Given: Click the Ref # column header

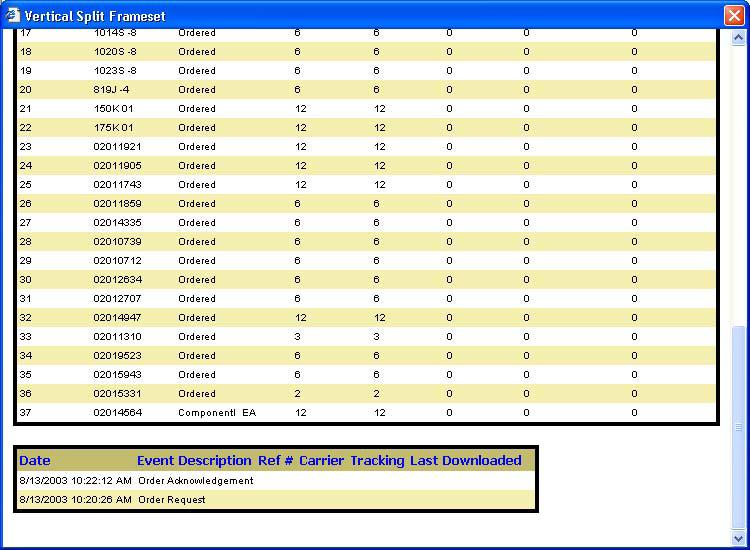Looking at the screenshot, I should [275, 461].
